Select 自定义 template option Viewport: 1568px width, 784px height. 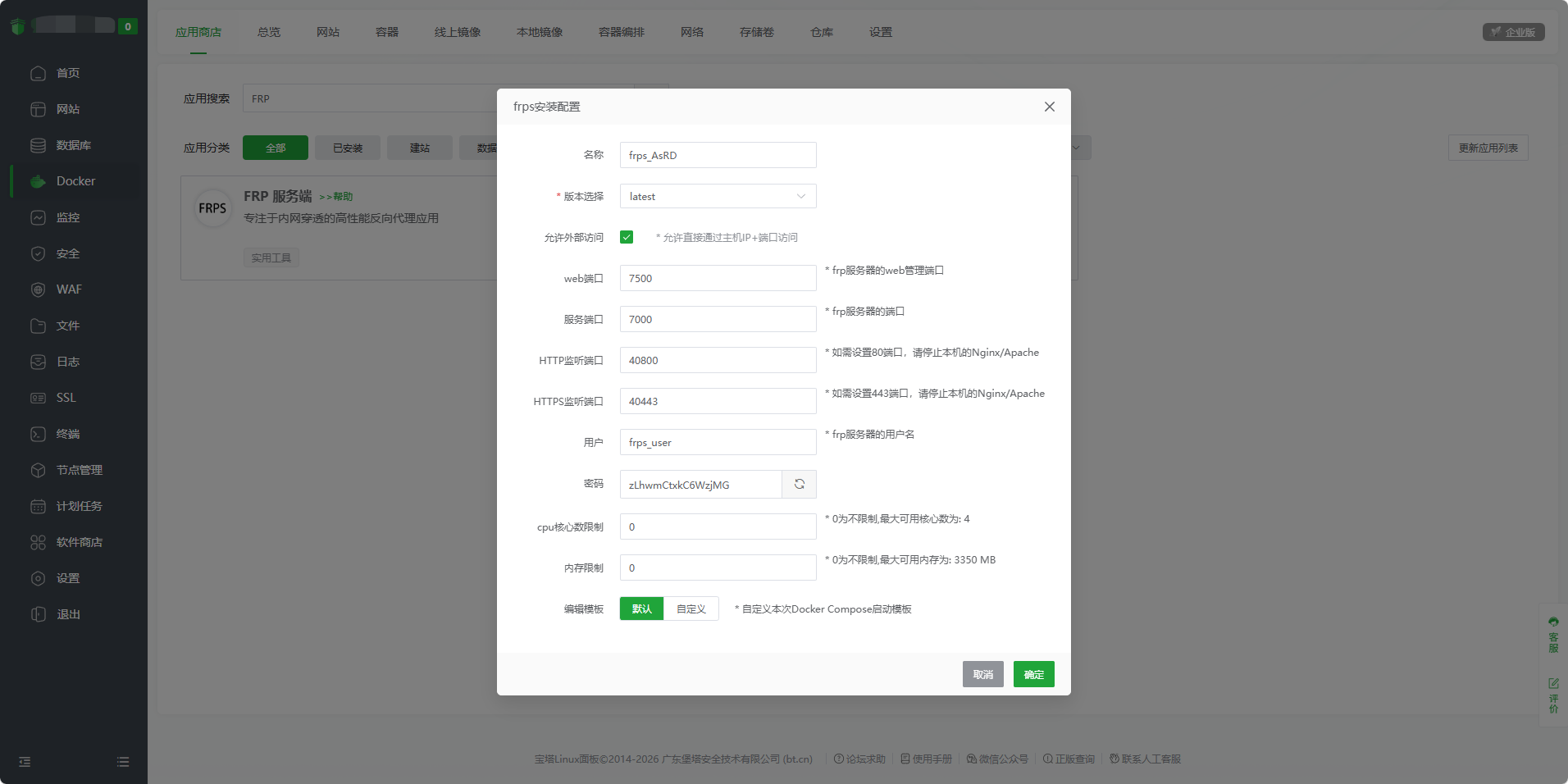(x=691, y=609)
